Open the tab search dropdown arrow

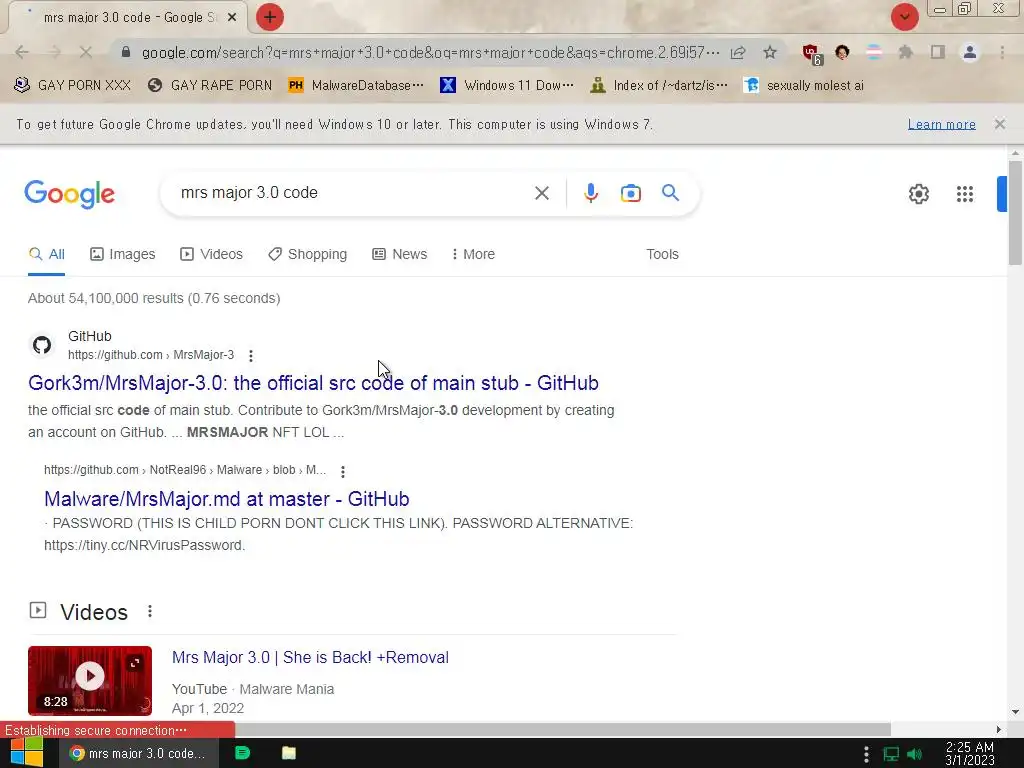(x=904, y=17)
